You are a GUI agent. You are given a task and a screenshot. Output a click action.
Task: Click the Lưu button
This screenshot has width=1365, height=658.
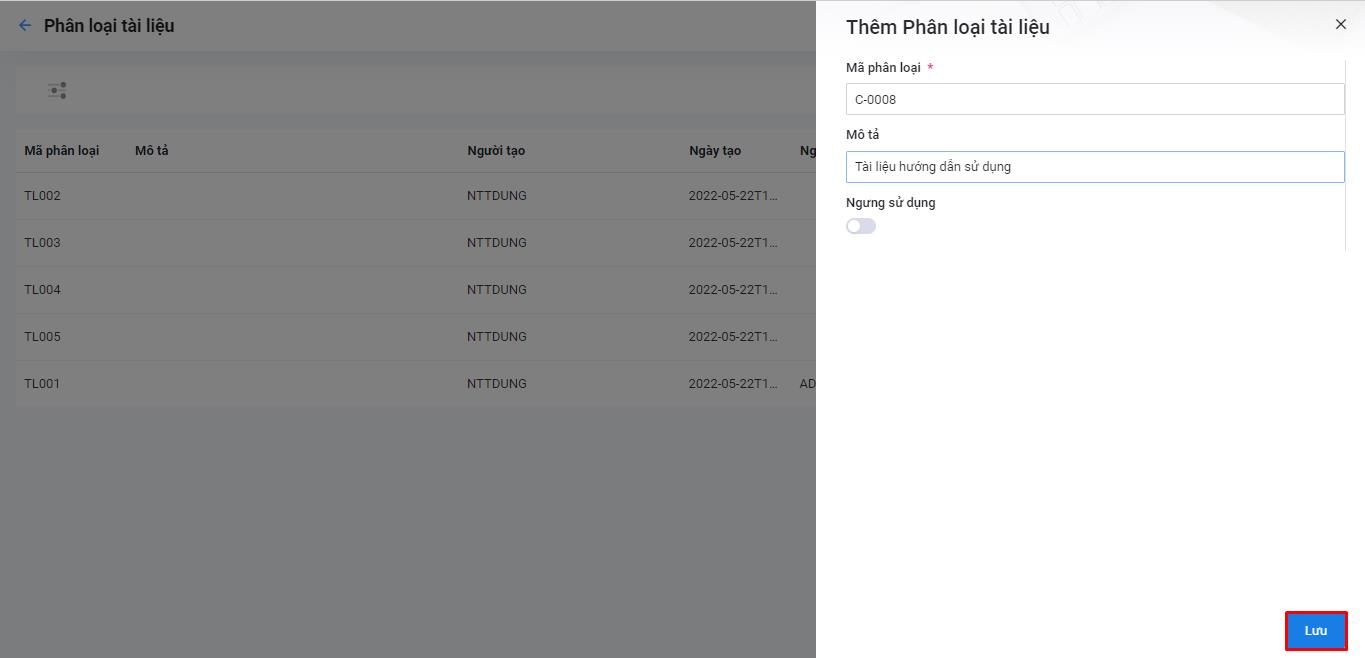(1315, 631)
